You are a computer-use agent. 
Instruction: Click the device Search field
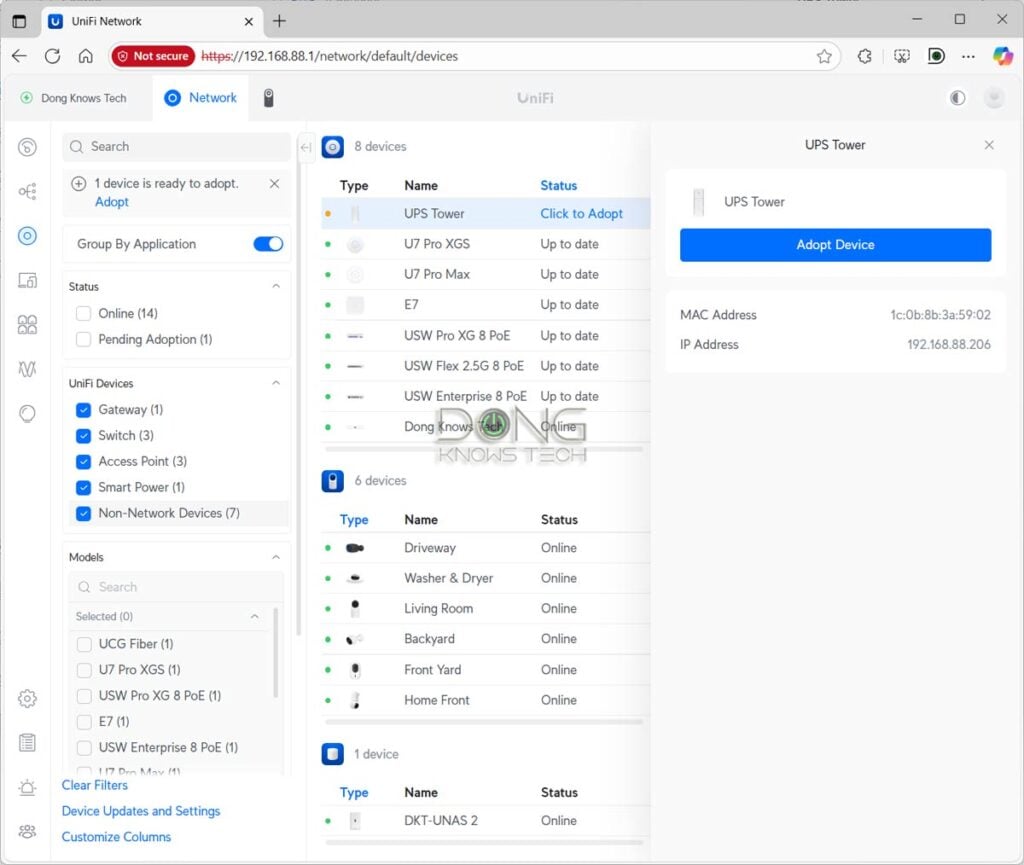(176, 146)
